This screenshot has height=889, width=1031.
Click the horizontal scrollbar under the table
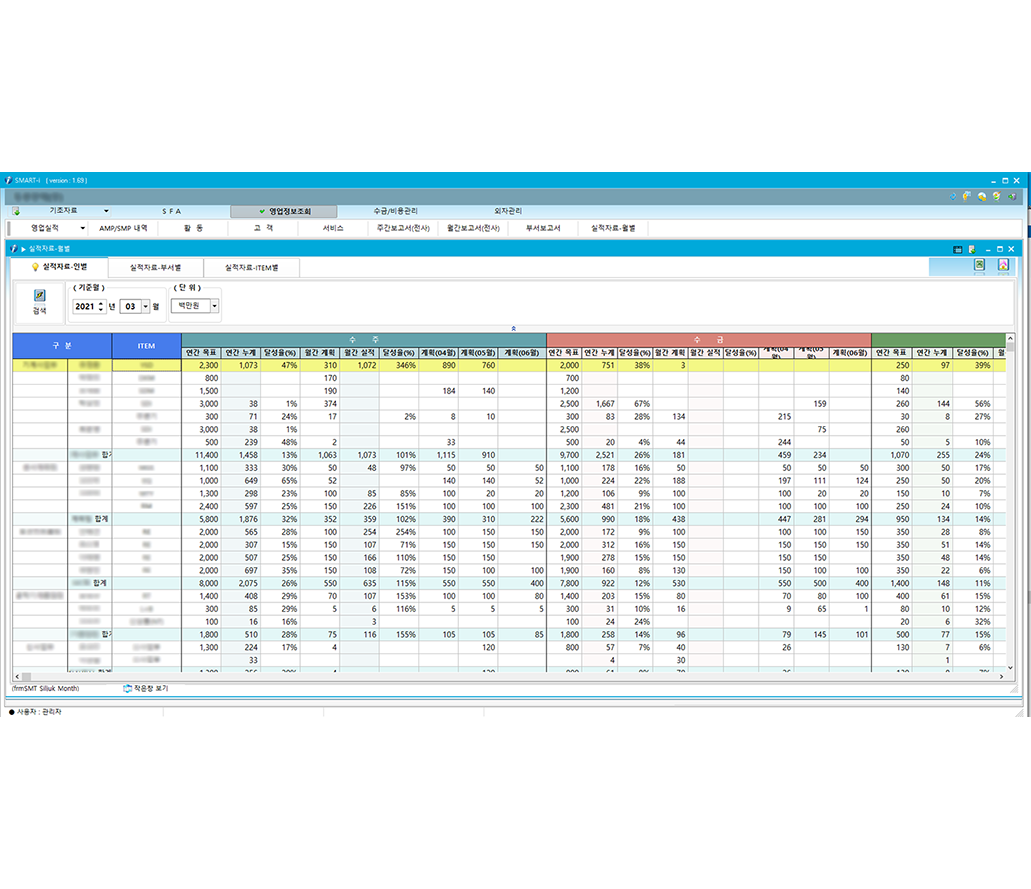pos(500,677)
